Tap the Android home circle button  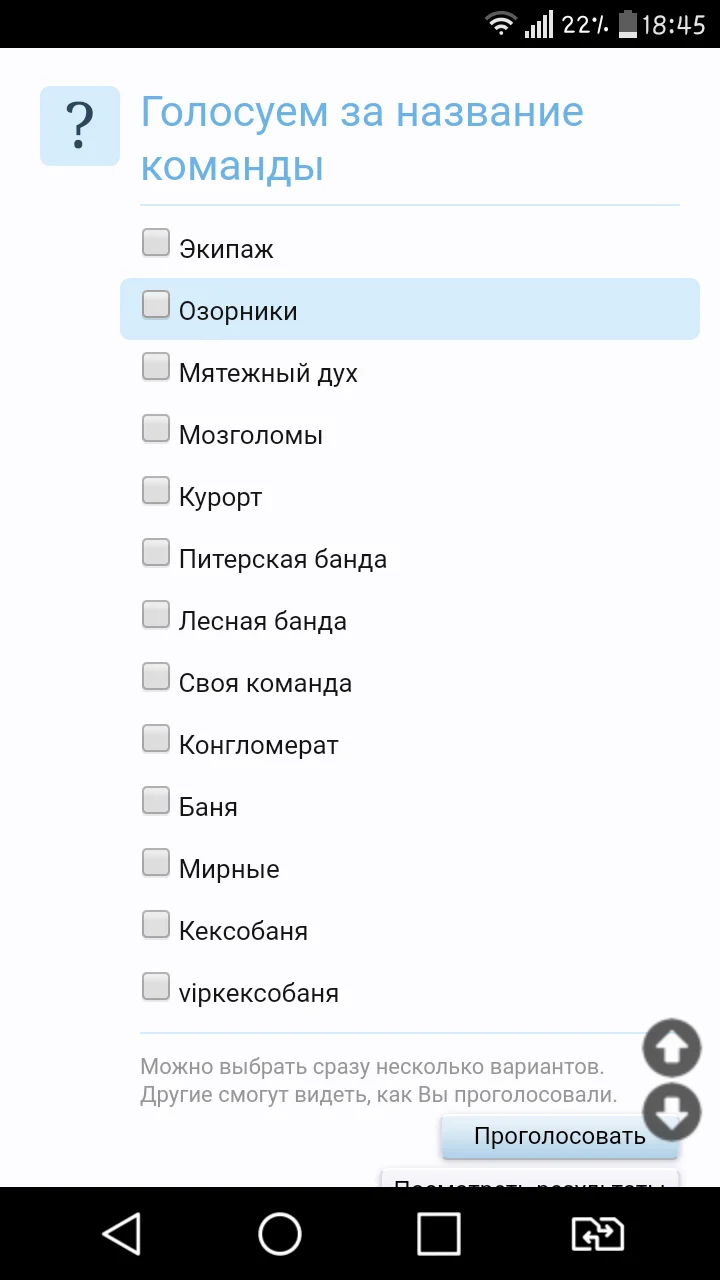click(x=280, y=1234)
